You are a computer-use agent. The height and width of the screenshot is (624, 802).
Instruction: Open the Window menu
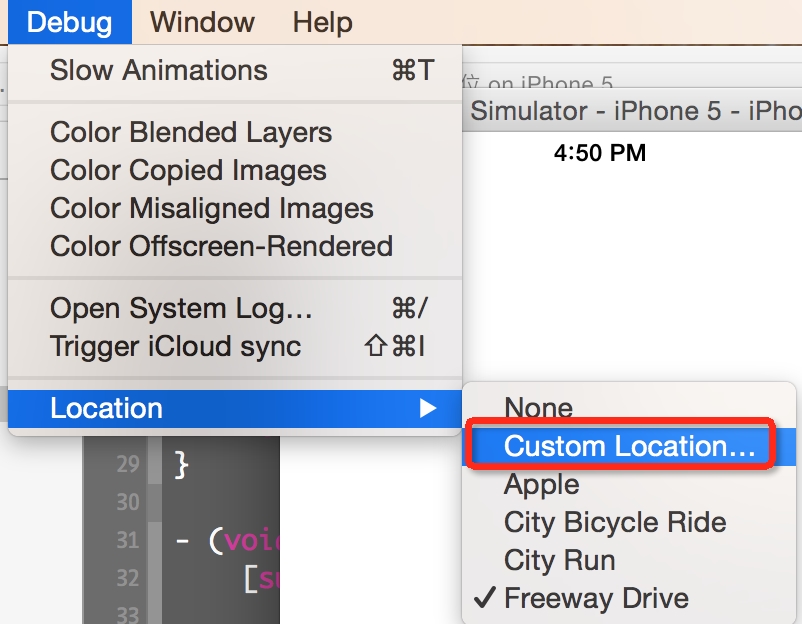[x=202, y=22]
